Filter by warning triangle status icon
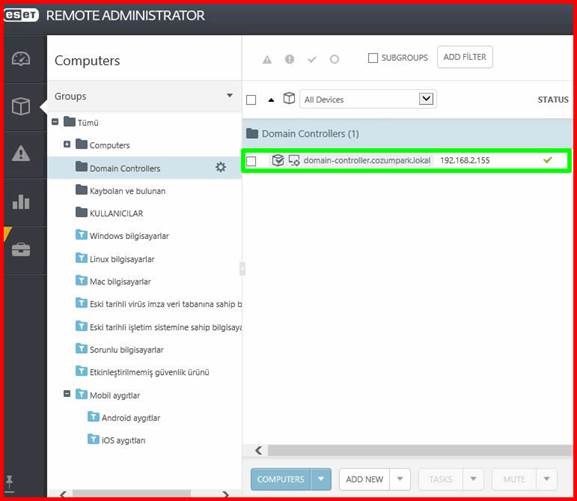The image size is (577, 501). click(x=267, y=59)
